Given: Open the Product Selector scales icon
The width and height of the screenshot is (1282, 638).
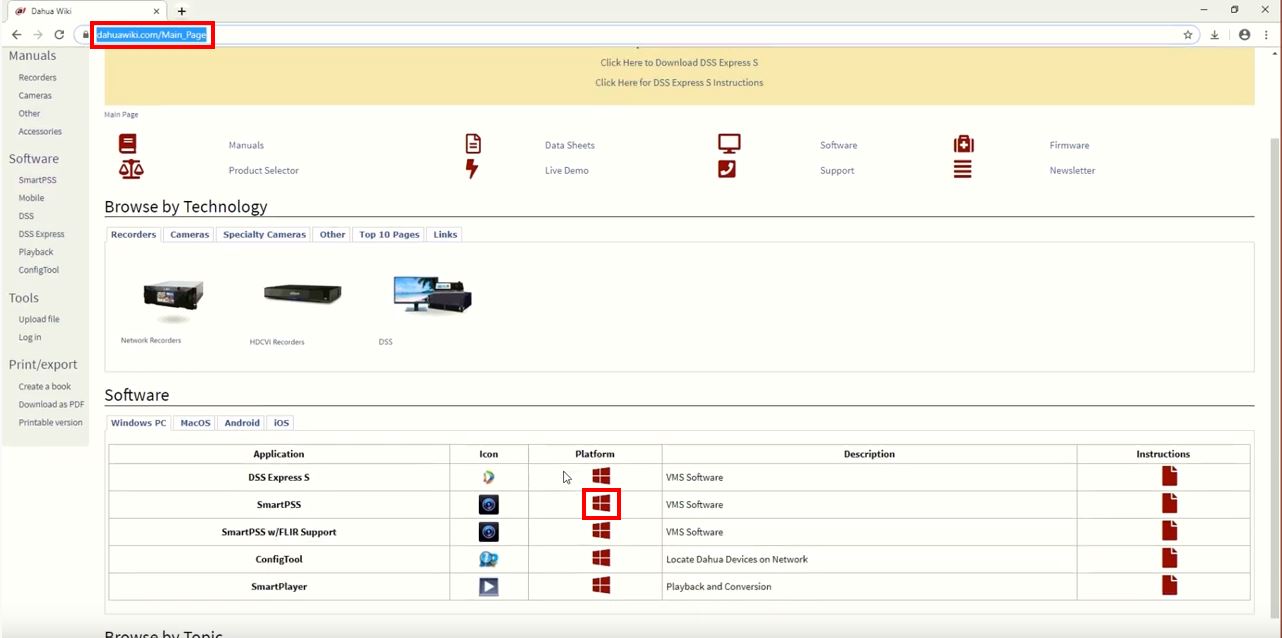Looking at the screenshot, I should click(131, 170).
